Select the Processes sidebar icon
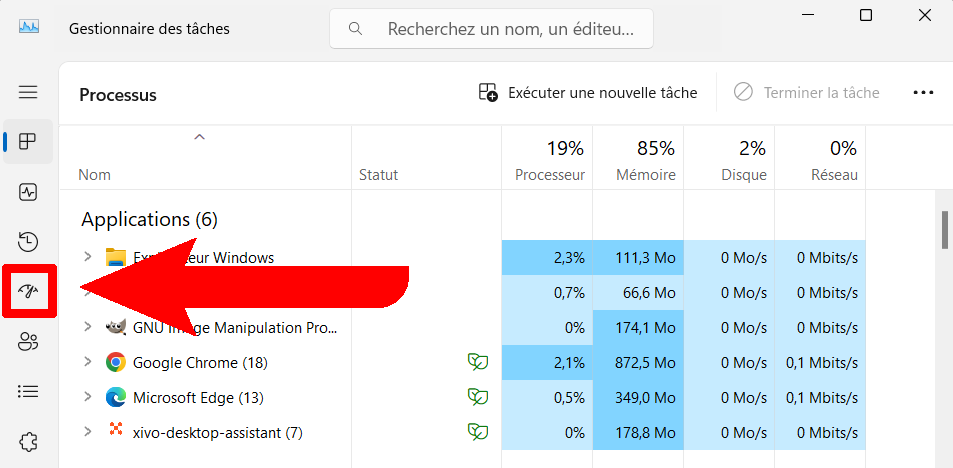 28,141
